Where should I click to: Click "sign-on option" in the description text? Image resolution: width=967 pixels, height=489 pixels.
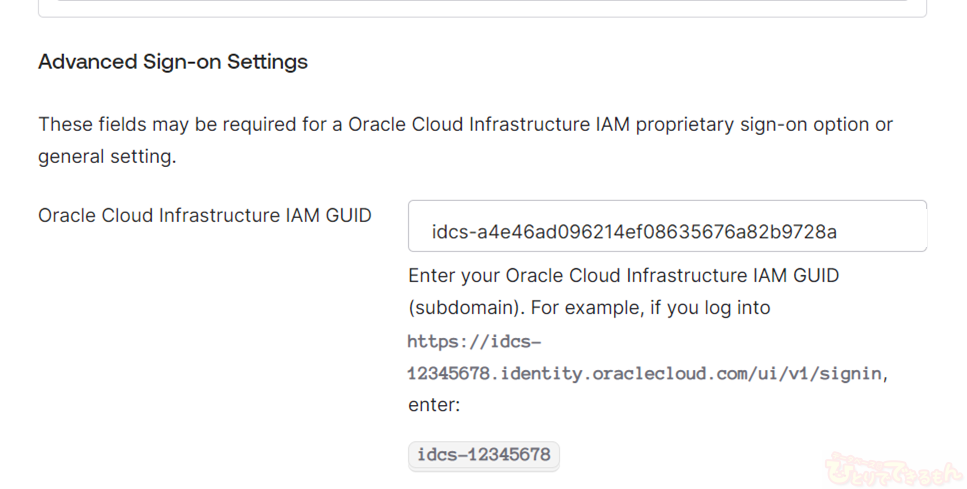pos(817,125)
